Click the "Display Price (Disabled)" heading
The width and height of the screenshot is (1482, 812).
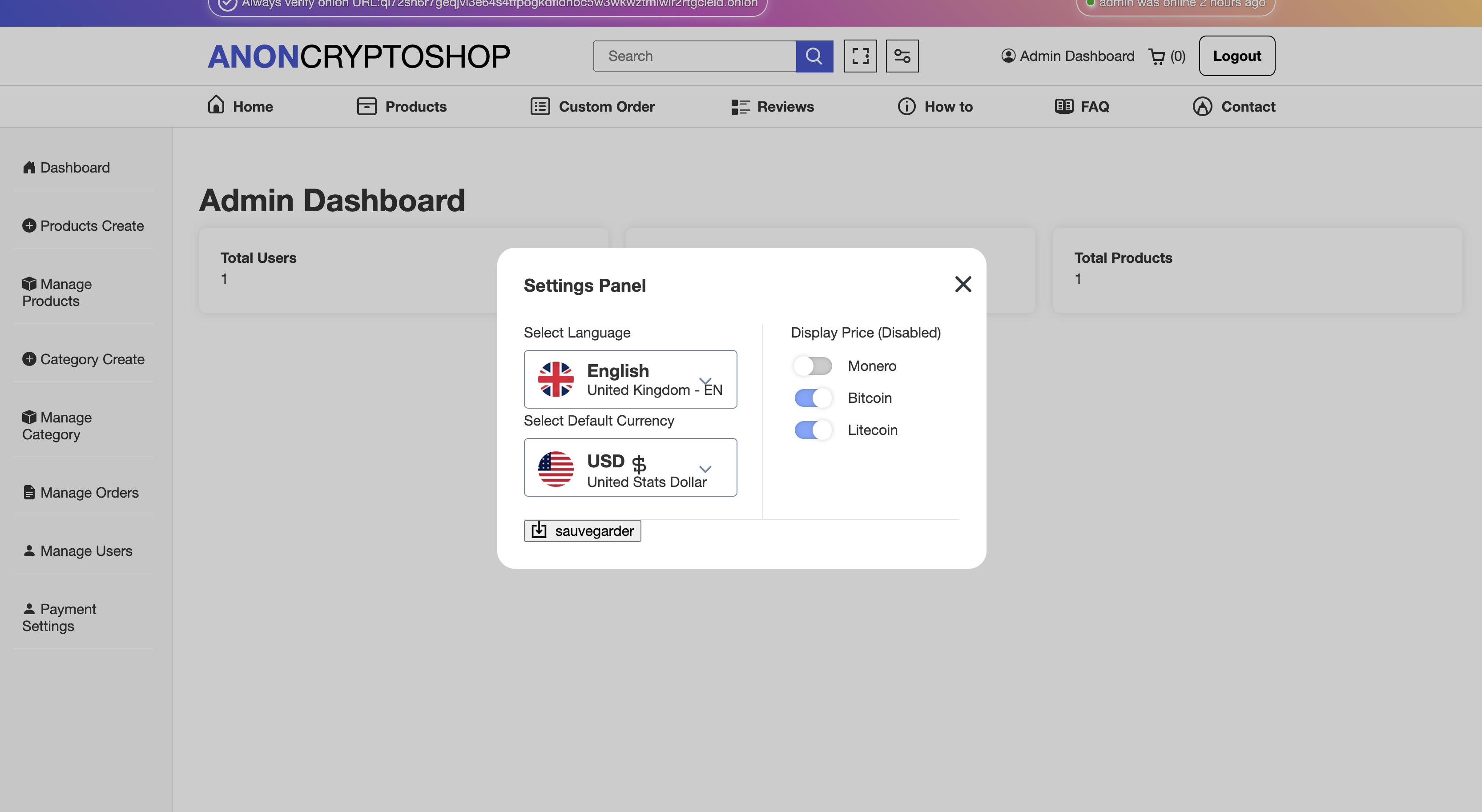866,332
